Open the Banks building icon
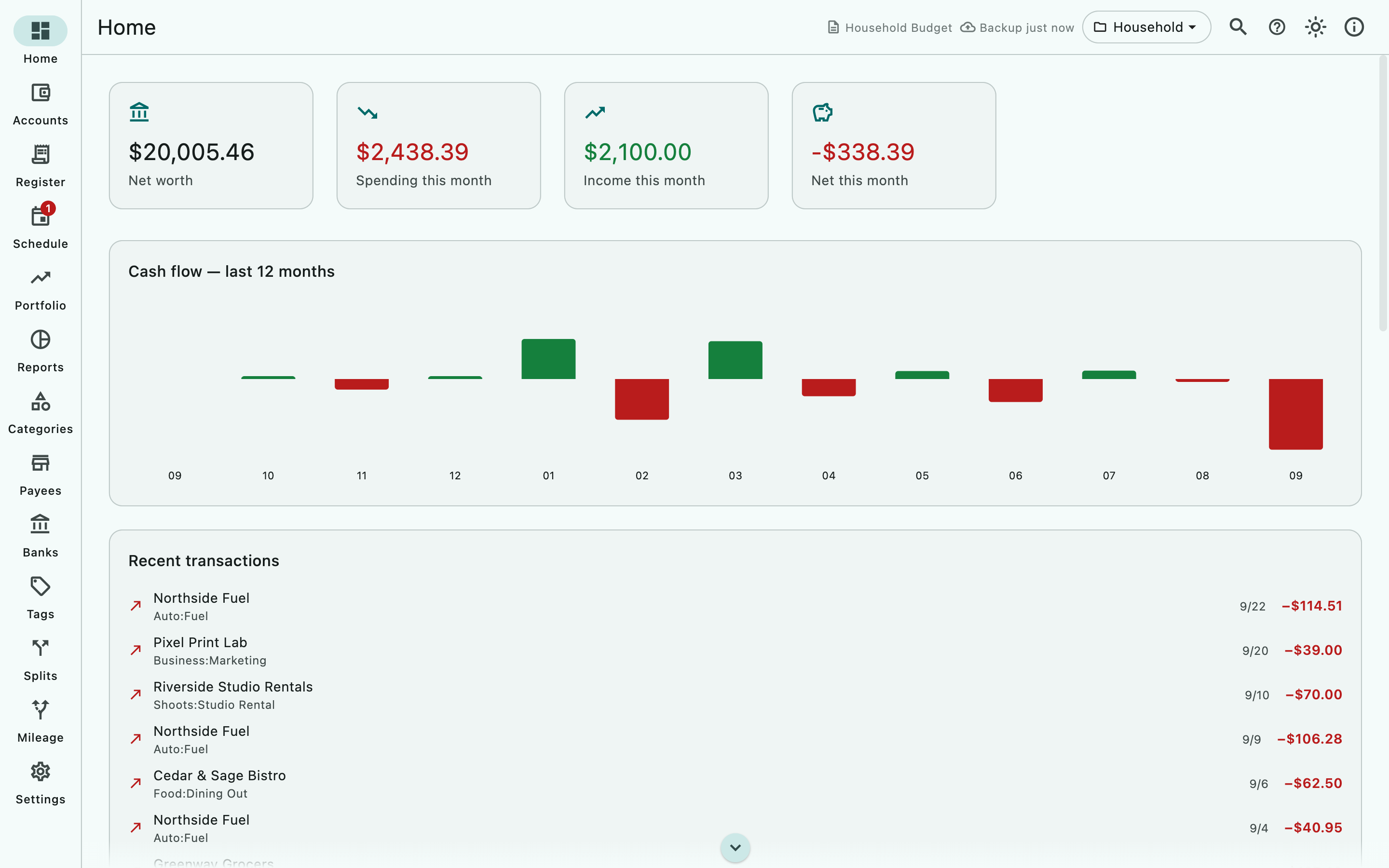 40,525
